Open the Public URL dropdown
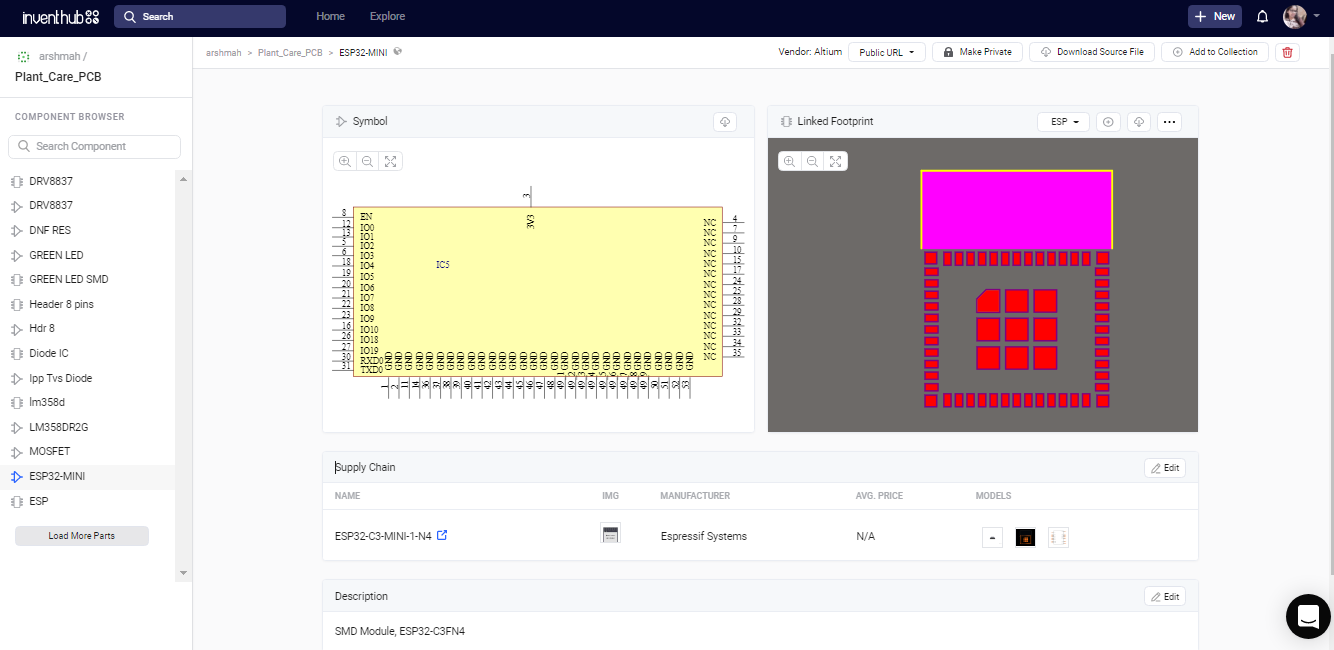Viewport: 1334px width, 650px height. [x=887, y=52]
